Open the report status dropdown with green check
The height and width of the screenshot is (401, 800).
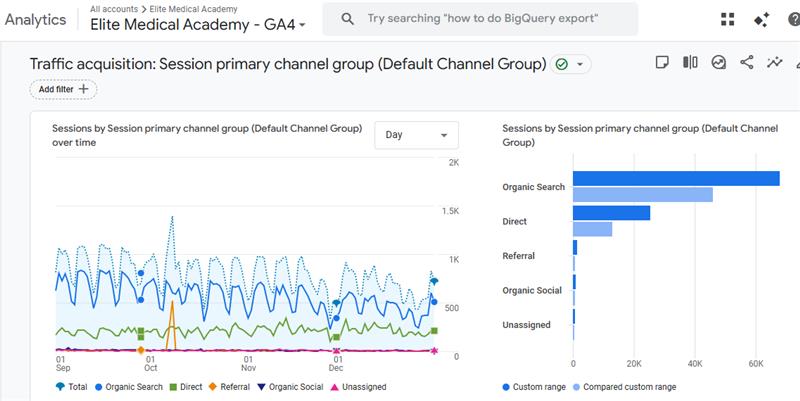[x=571, y=64]
